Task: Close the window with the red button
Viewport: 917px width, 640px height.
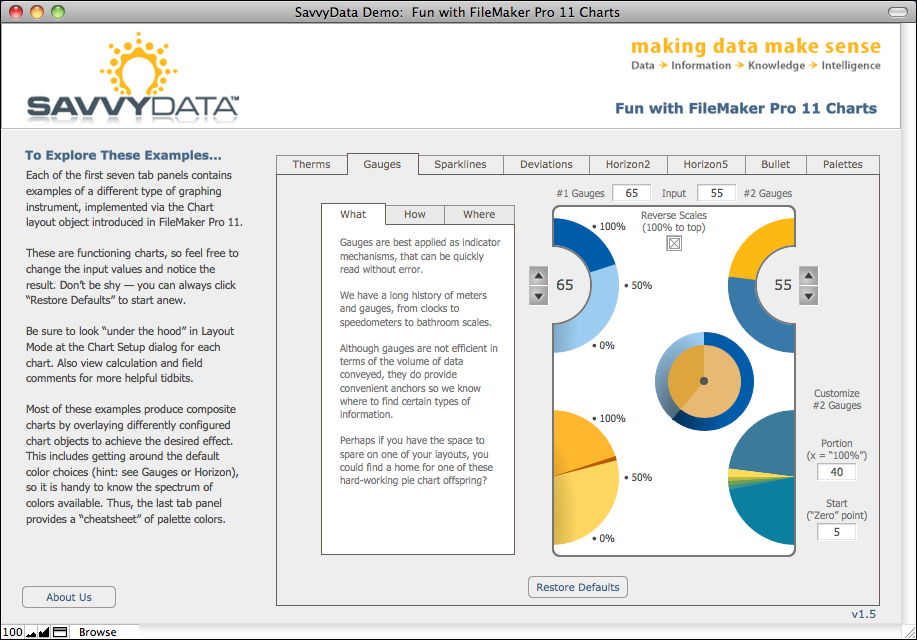Action: pyautogui.click(x=16, y=12)
